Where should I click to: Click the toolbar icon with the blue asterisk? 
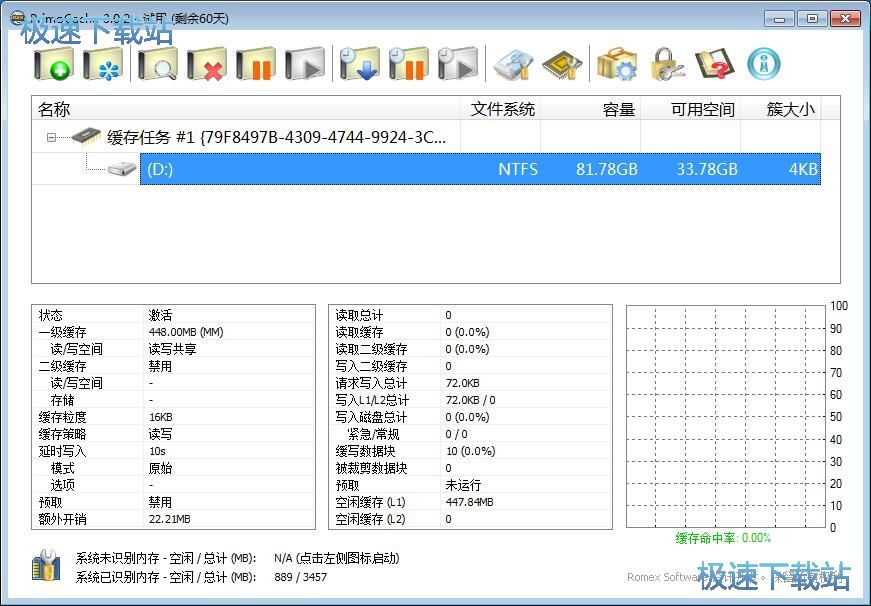click(103, 65)
